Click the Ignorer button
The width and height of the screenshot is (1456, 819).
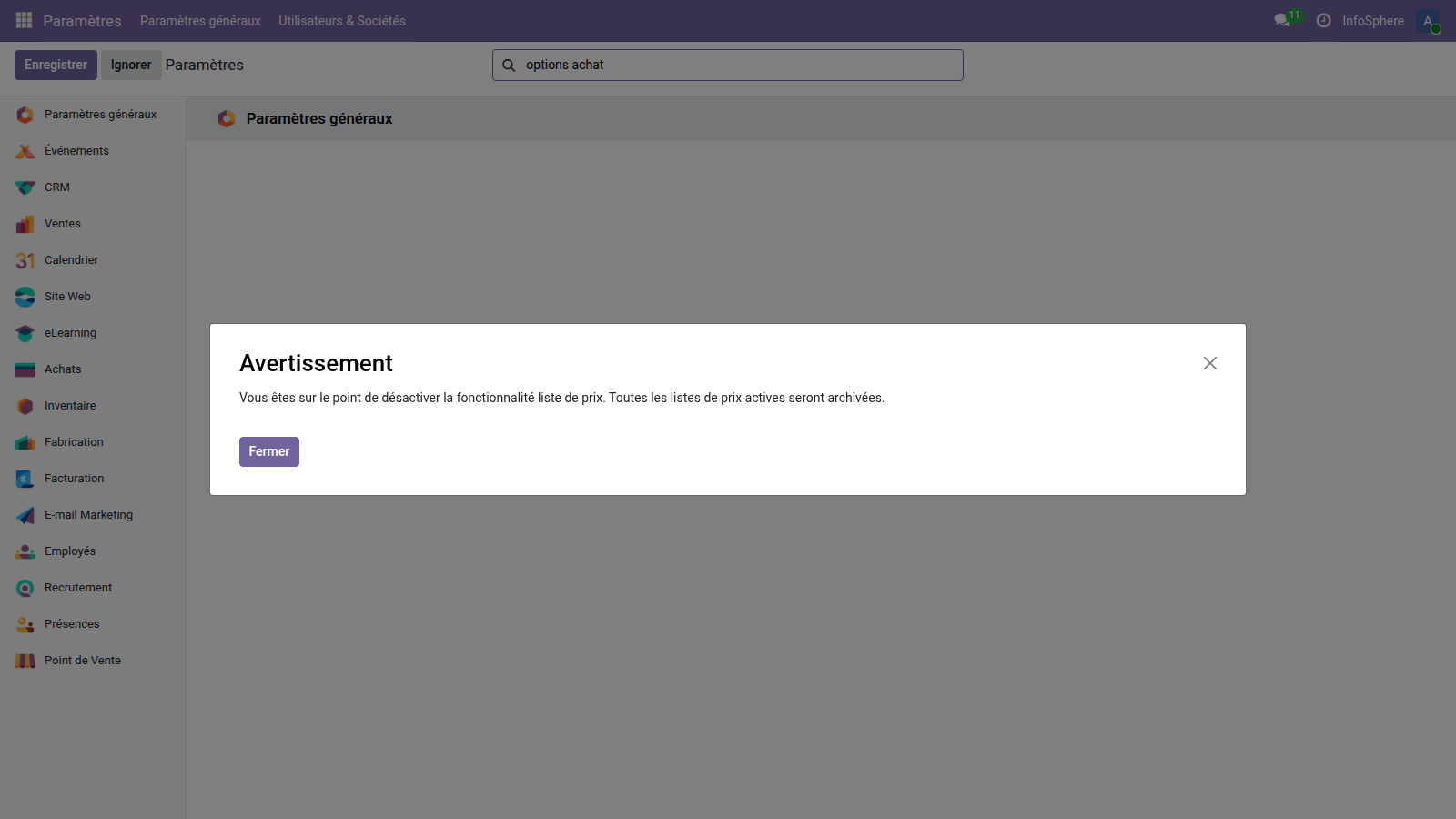(x=131, y=65)
